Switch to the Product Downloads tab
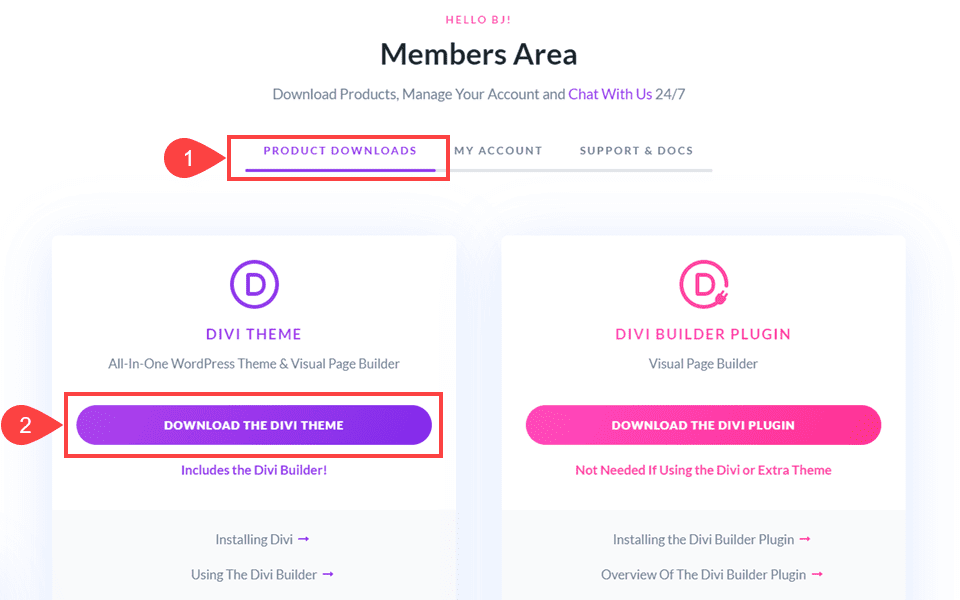The image size is (960, 600). tap(339, 150)
